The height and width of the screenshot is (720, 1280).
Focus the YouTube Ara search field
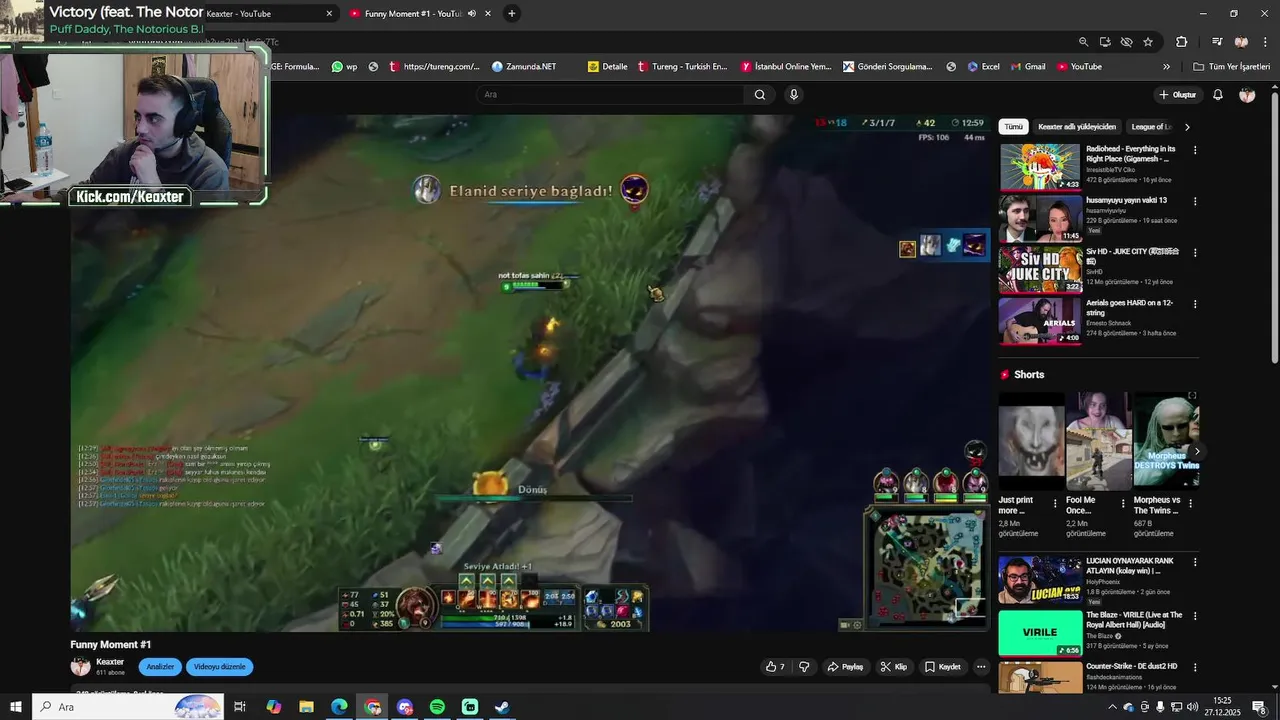(x=610, y=95)
